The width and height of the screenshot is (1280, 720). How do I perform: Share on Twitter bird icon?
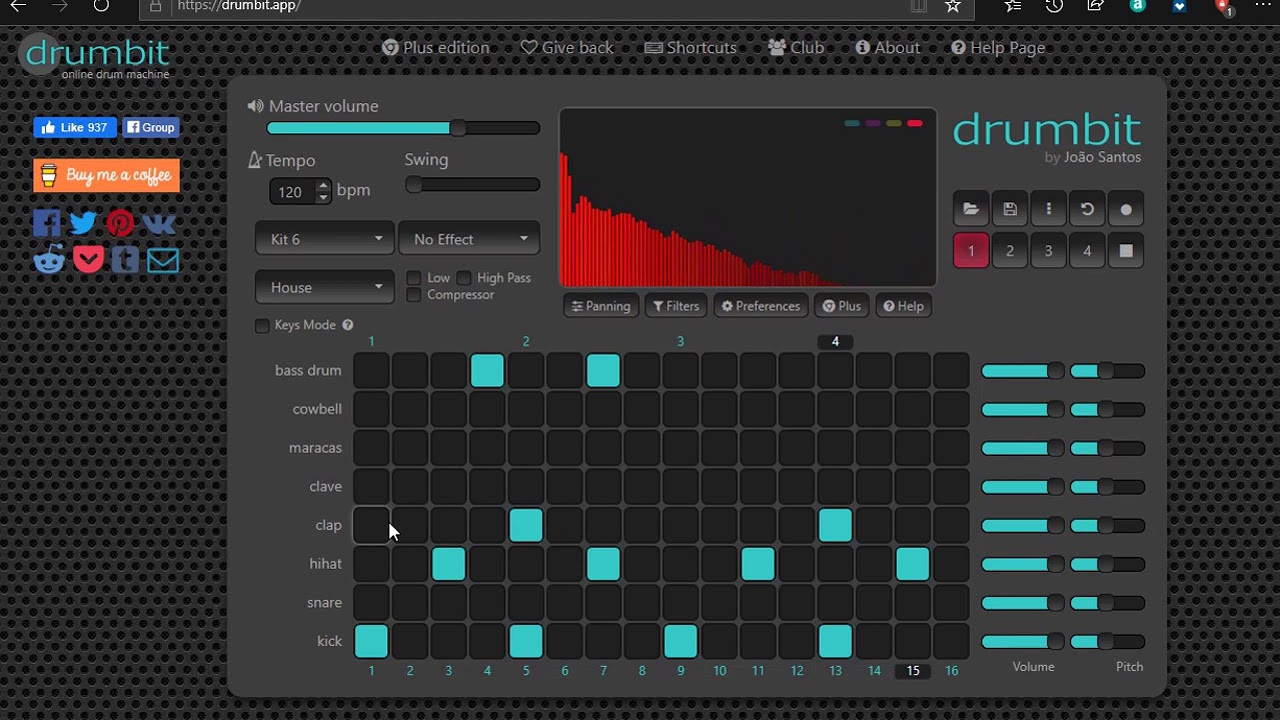[x=84, y=222]
